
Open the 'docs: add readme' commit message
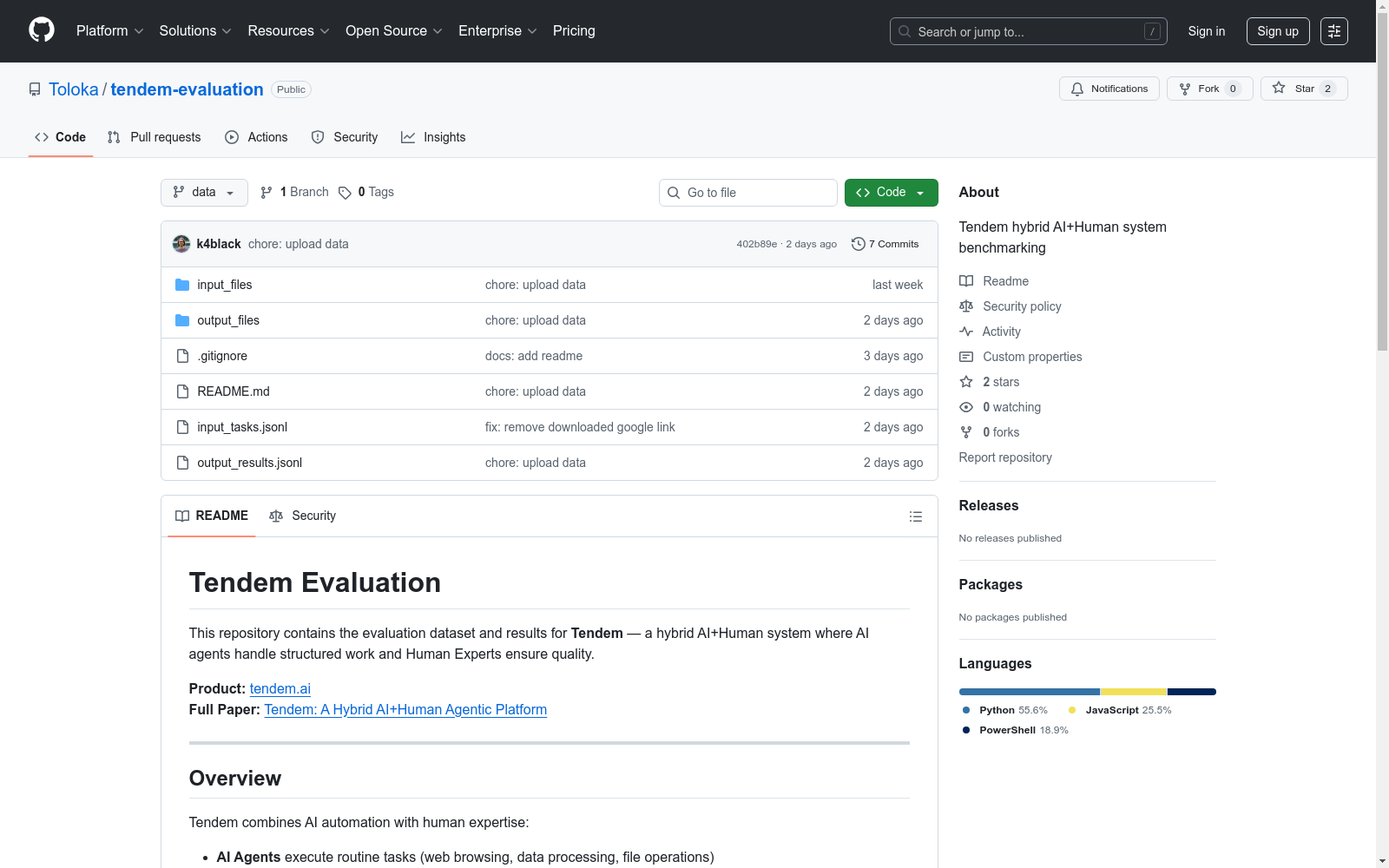[x=534, y=356]
